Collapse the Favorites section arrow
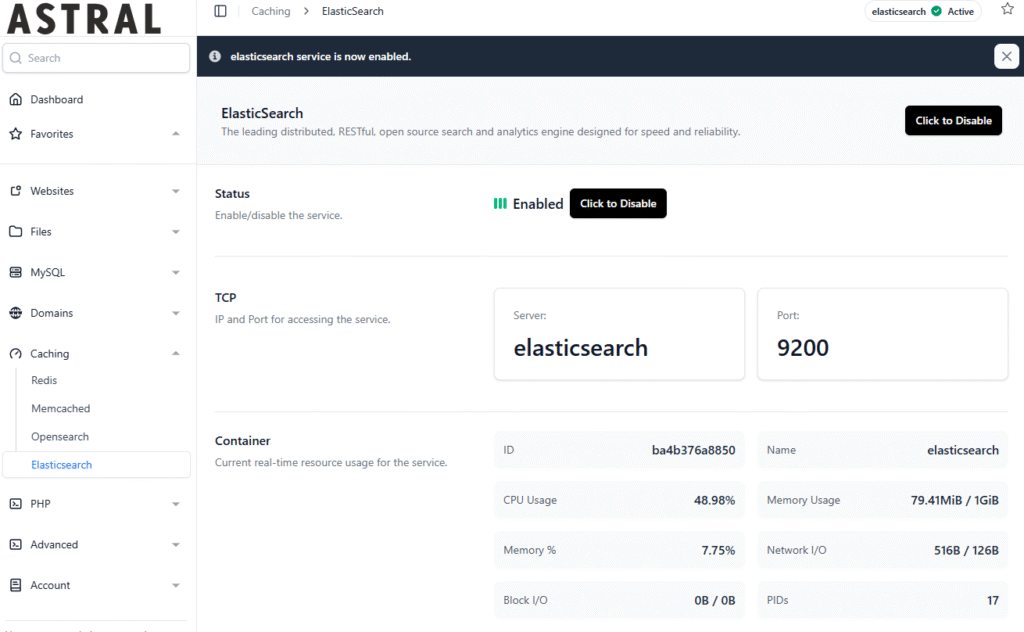The width and height of the screenshot is (1024, 632). click(176, 134)
